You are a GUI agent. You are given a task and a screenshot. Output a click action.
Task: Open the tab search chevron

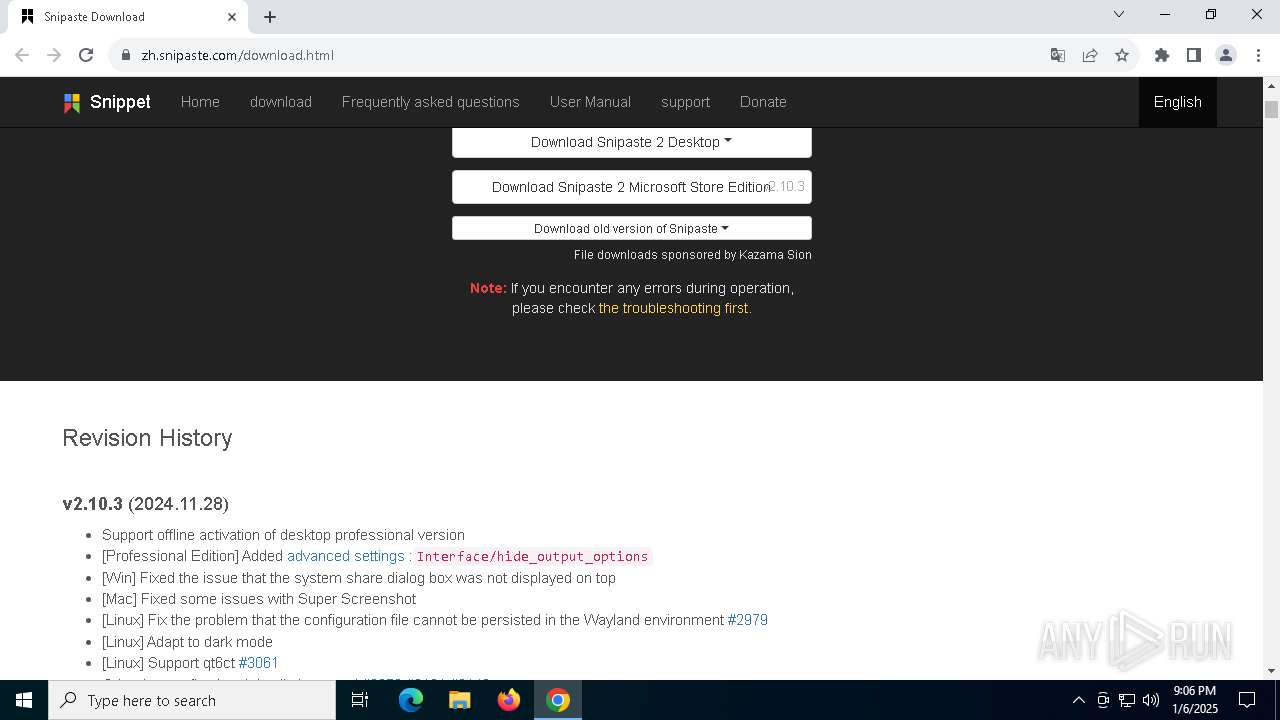(1119, 15)
